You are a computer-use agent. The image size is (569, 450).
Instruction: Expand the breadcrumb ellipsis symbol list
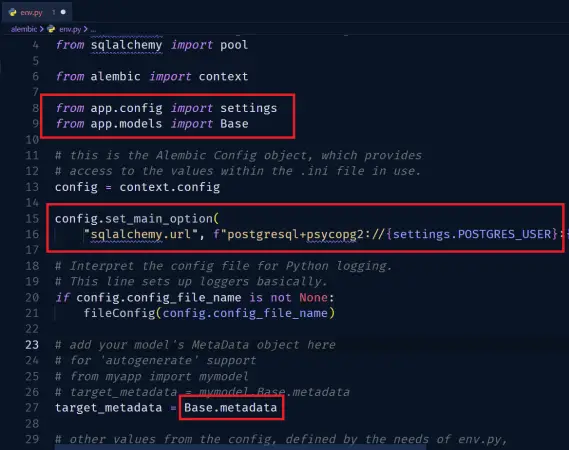[x=93, y=29]
